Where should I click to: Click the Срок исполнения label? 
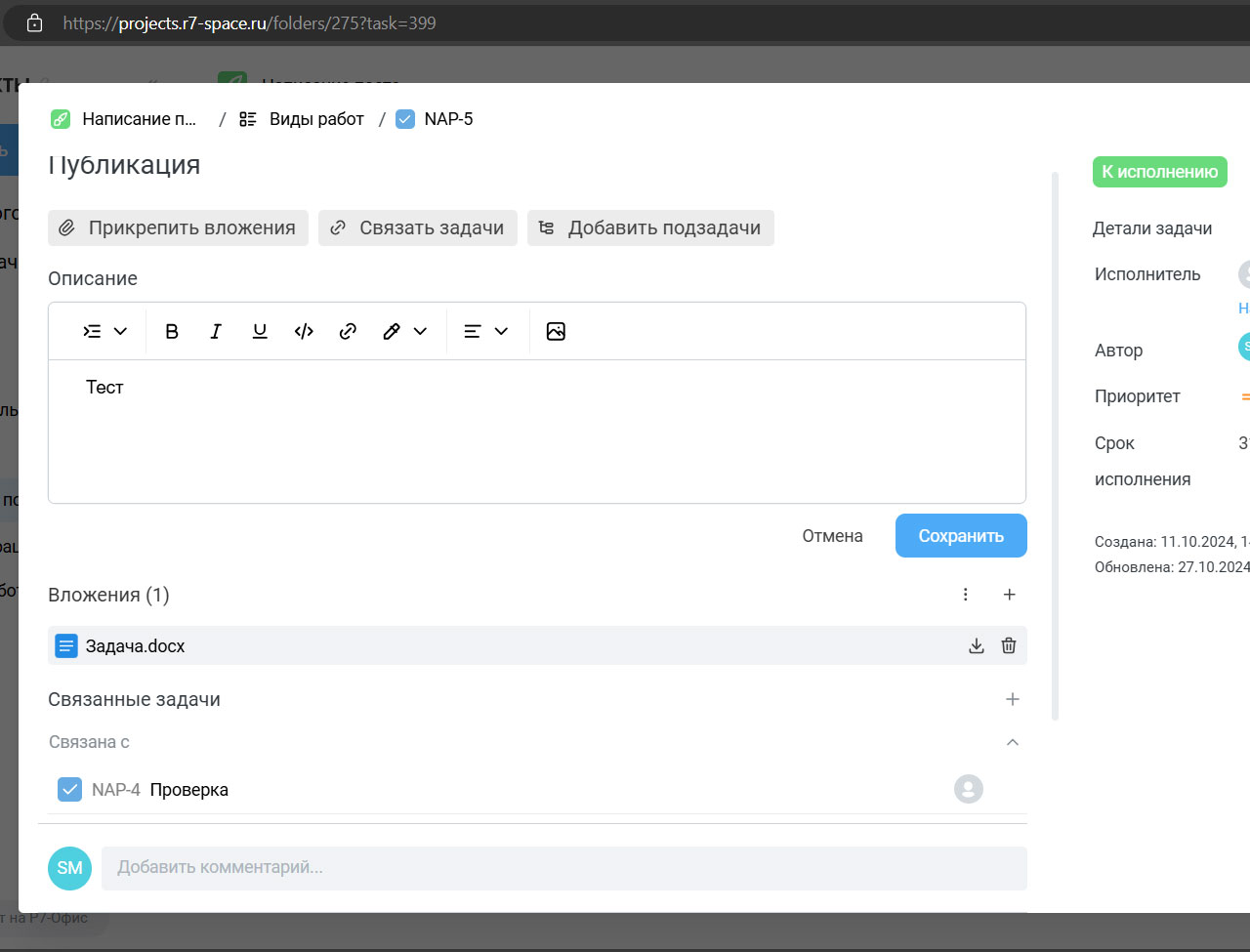1143,461
